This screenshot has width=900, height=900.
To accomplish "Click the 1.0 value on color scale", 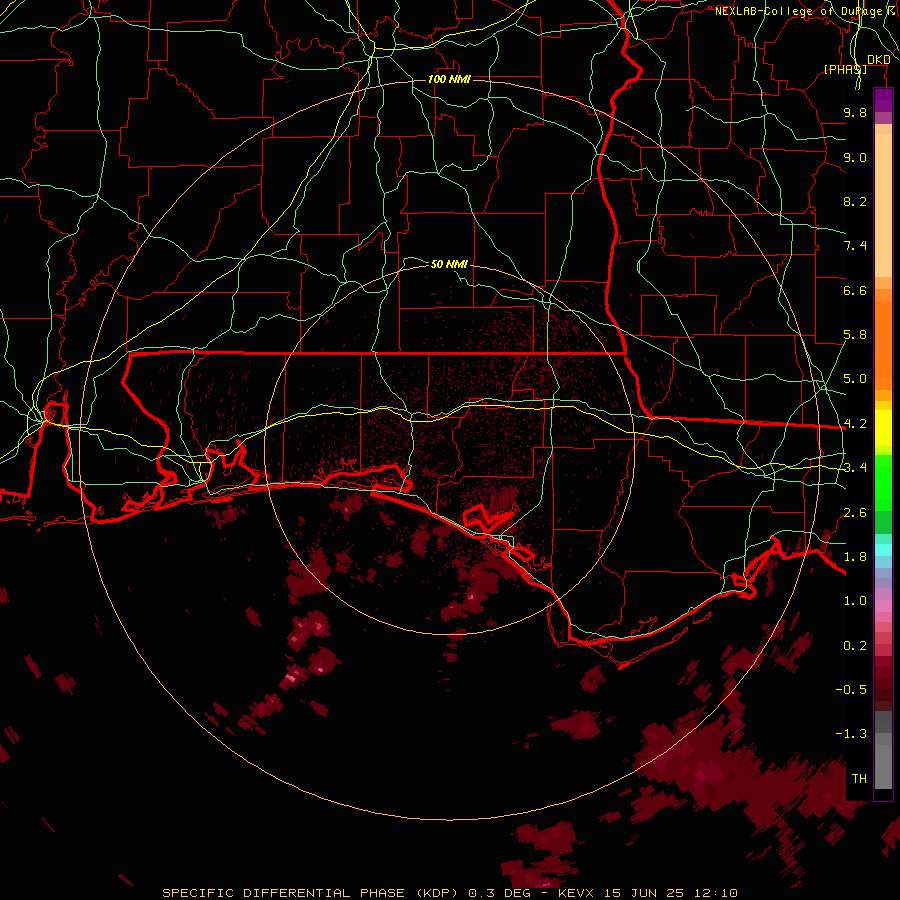I will (855, 601).
